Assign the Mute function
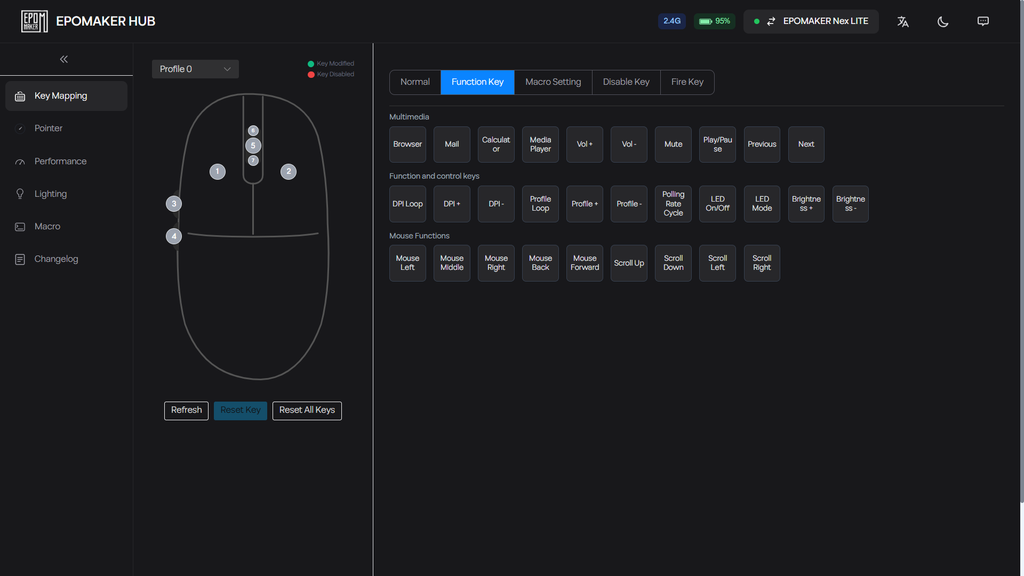 point(673,144)
